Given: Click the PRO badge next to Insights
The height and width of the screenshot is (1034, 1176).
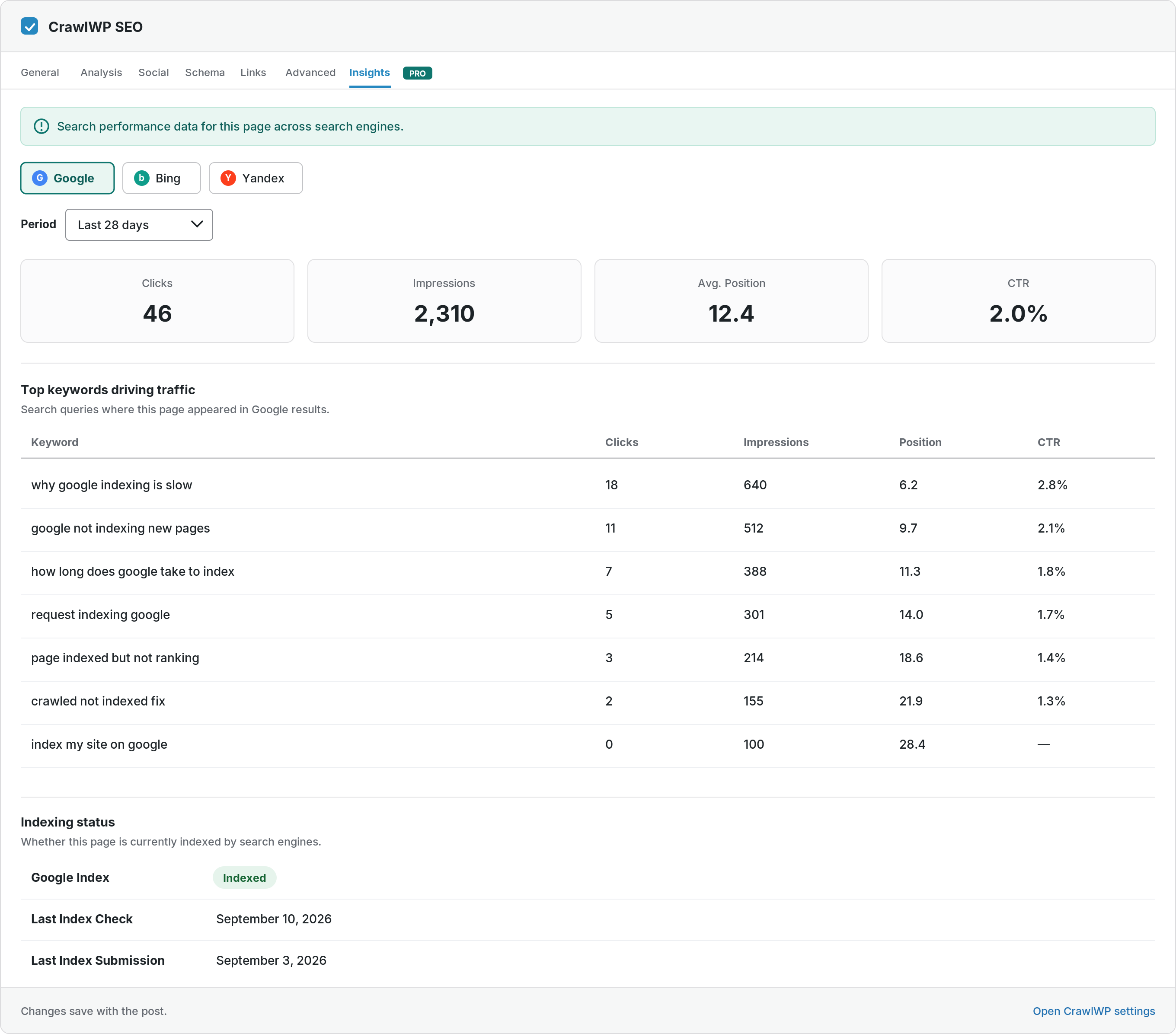Looking at the screenshot, I should click(x=417, y=73).
